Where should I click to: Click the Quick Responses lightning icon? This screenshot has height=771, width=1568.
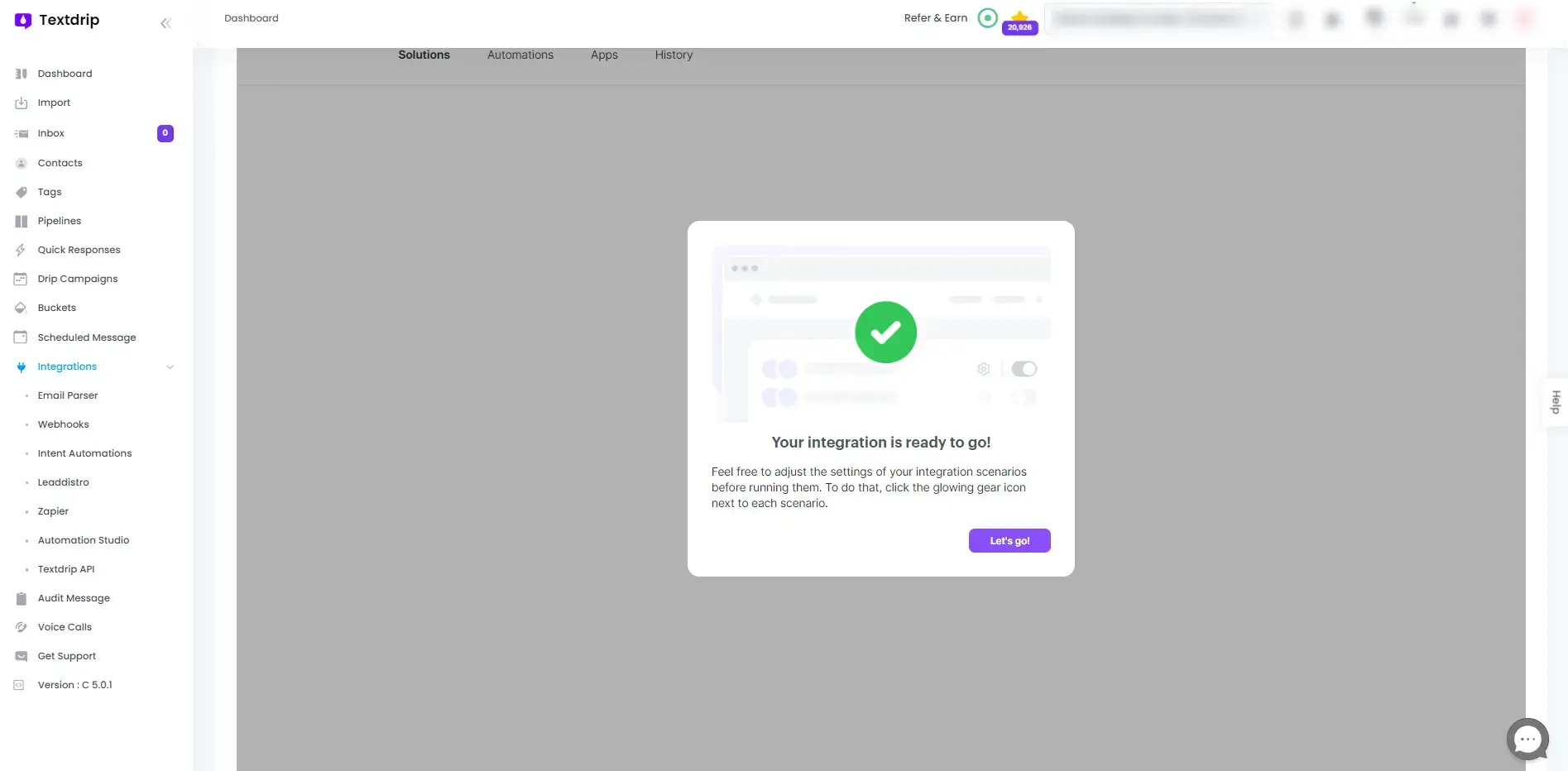[22, 250]
